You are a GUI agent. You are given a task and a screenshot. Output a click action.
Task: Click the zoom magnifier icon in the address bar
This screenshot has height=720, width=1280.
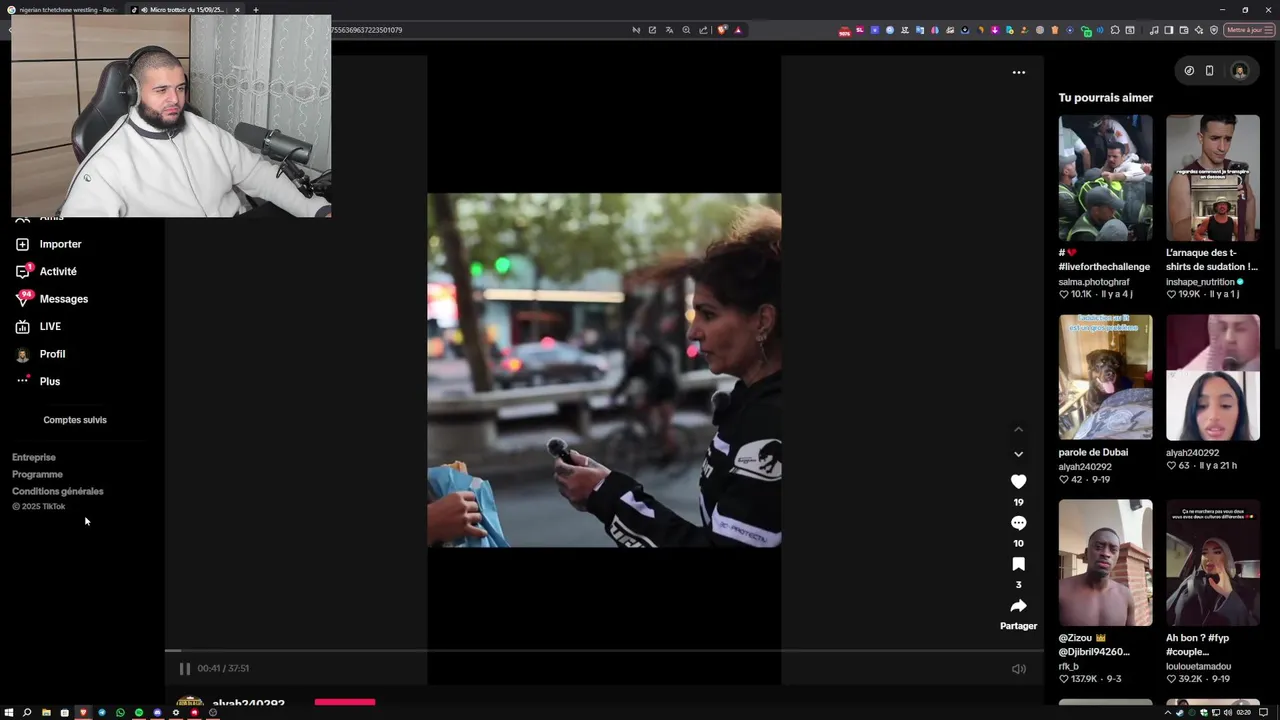point(686,30)
